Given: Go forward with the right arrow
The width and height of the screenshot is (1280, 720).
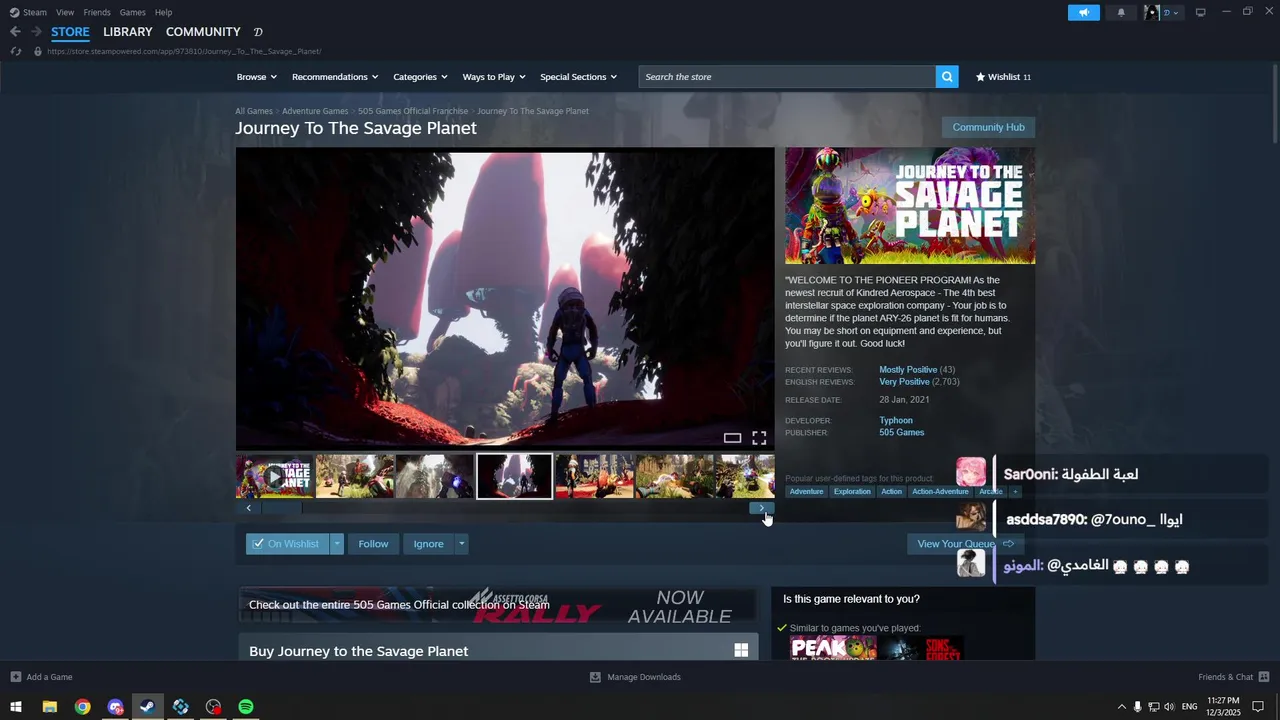Looking at the screenshot, I should coord(36,32).
